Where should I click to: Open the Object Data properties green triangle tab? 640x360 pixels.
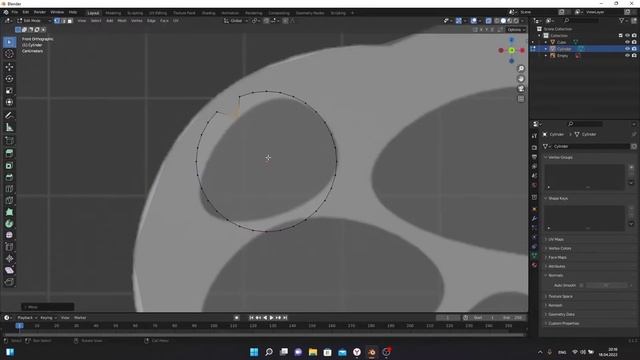(x=534, y=256)
